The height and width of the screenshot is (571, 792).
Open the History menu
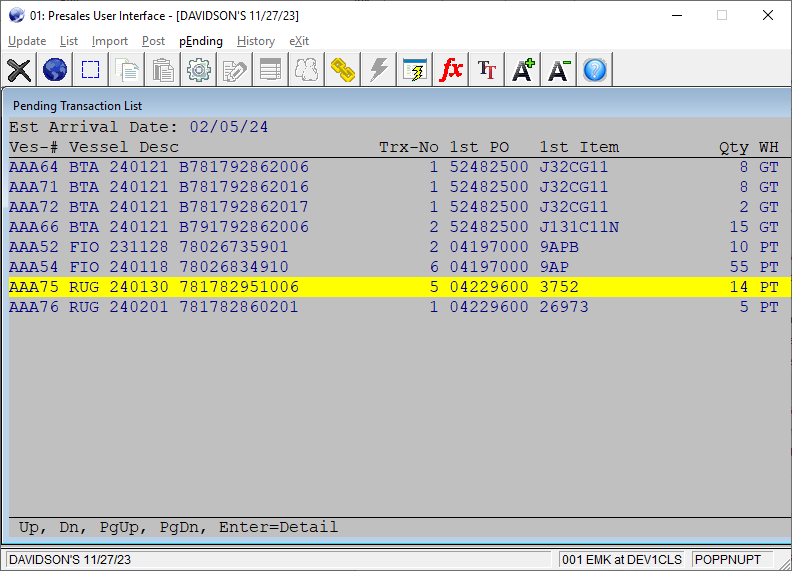256,41
